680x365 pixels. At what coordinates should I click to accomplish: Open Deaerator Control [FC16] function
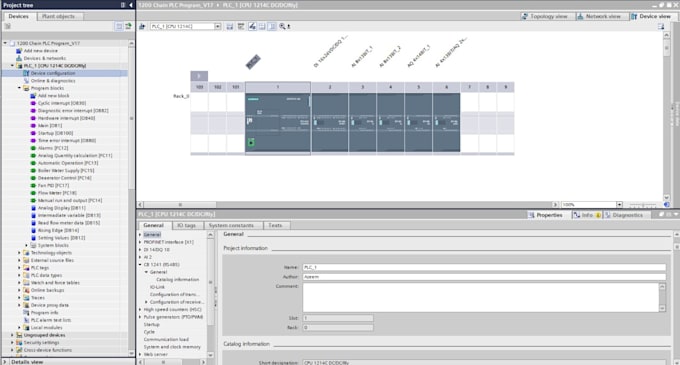(x=64, y=178)
